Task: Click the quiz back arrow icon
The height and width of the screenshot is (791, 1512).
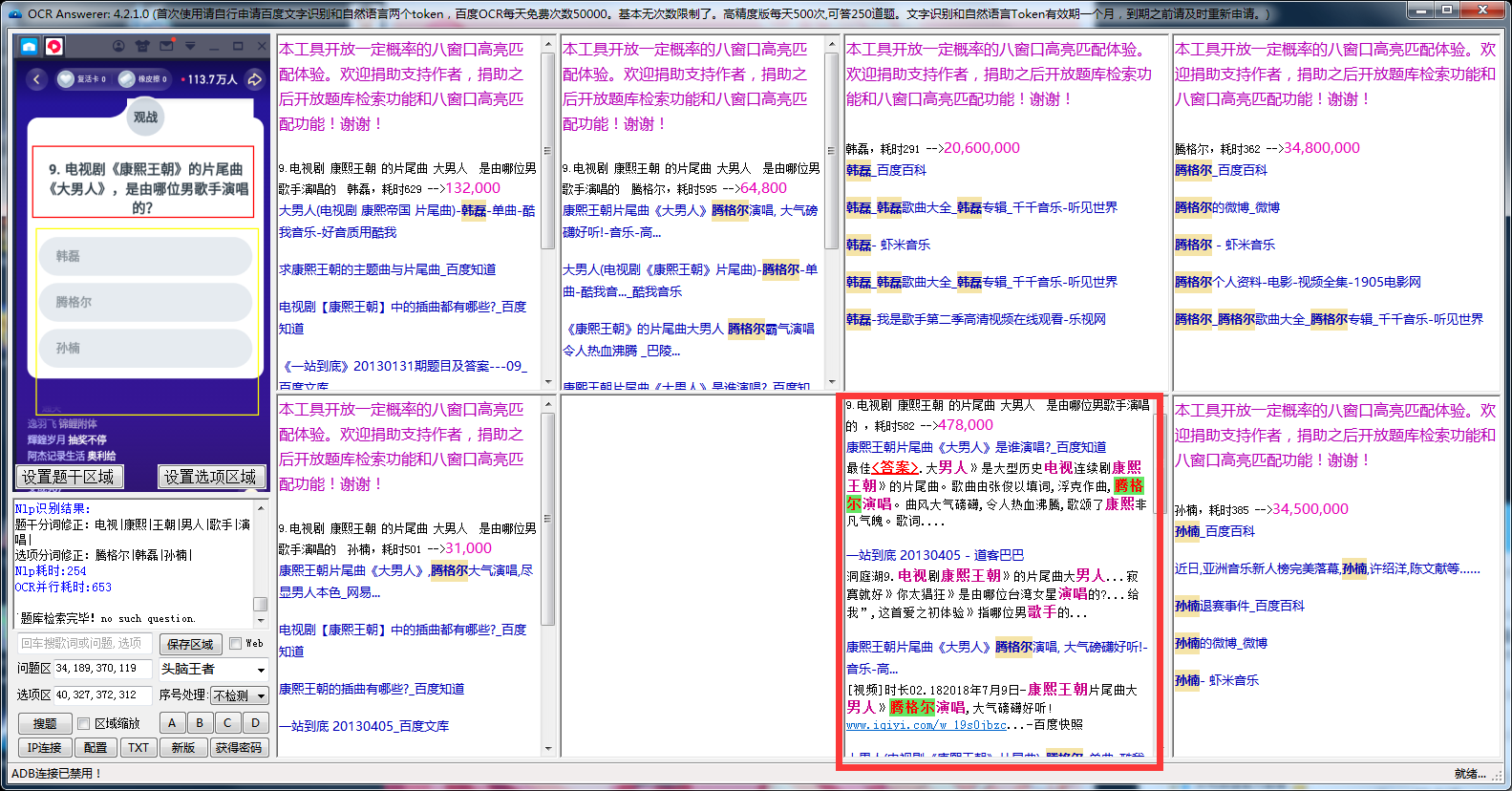Action: click(36, 79)
